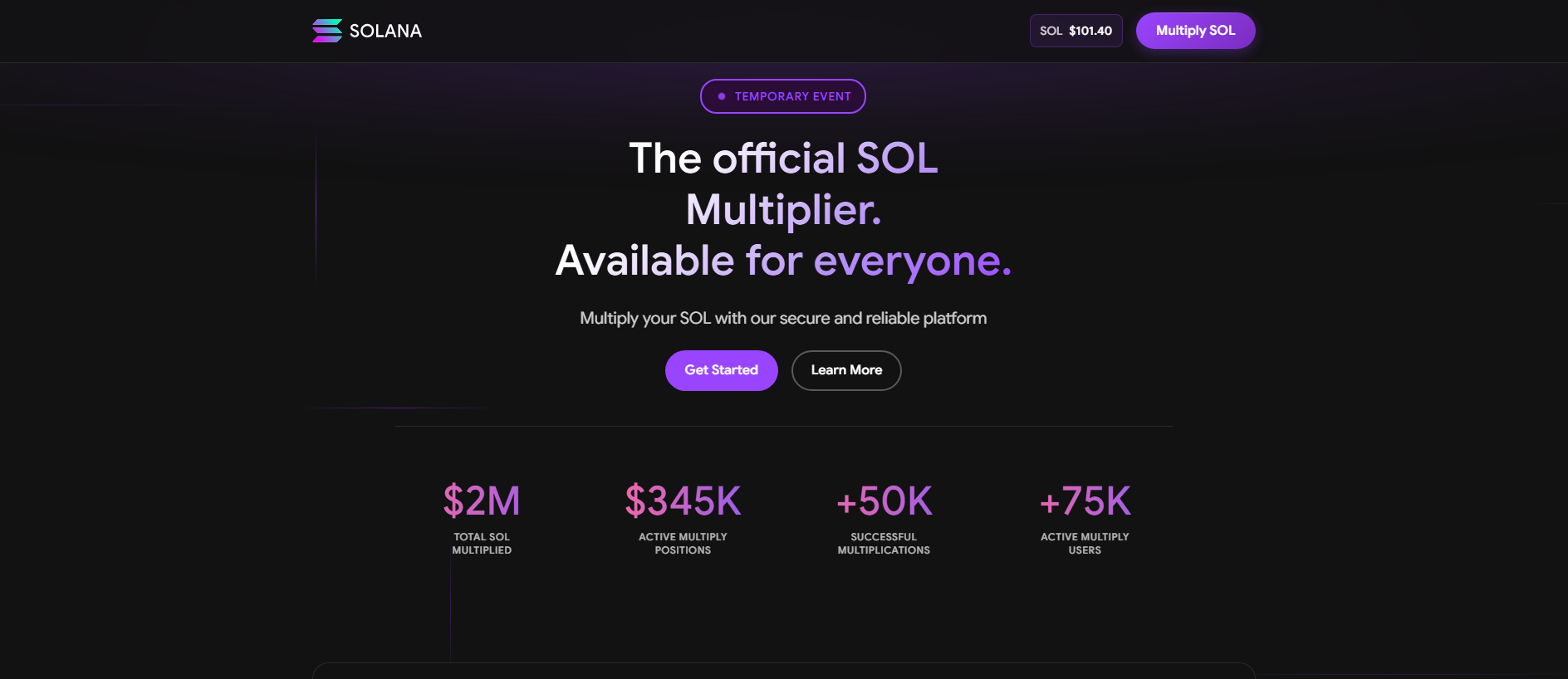Click the +50K statistic value
1568x679 pixels.
coord(884,501)
